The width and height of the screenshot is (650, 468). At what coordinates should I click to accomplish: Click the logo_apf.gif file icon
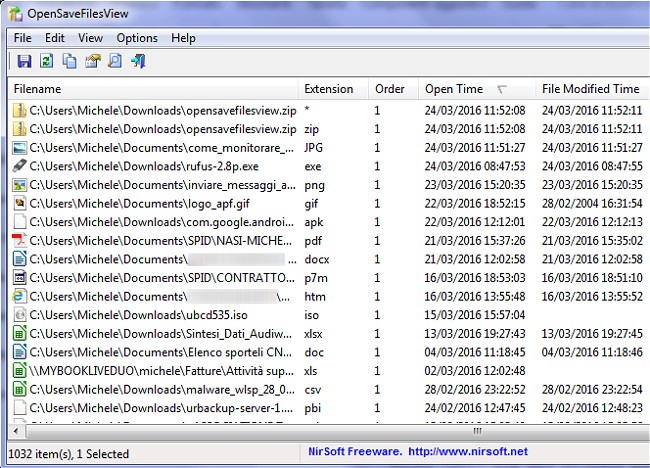point(19,204)
